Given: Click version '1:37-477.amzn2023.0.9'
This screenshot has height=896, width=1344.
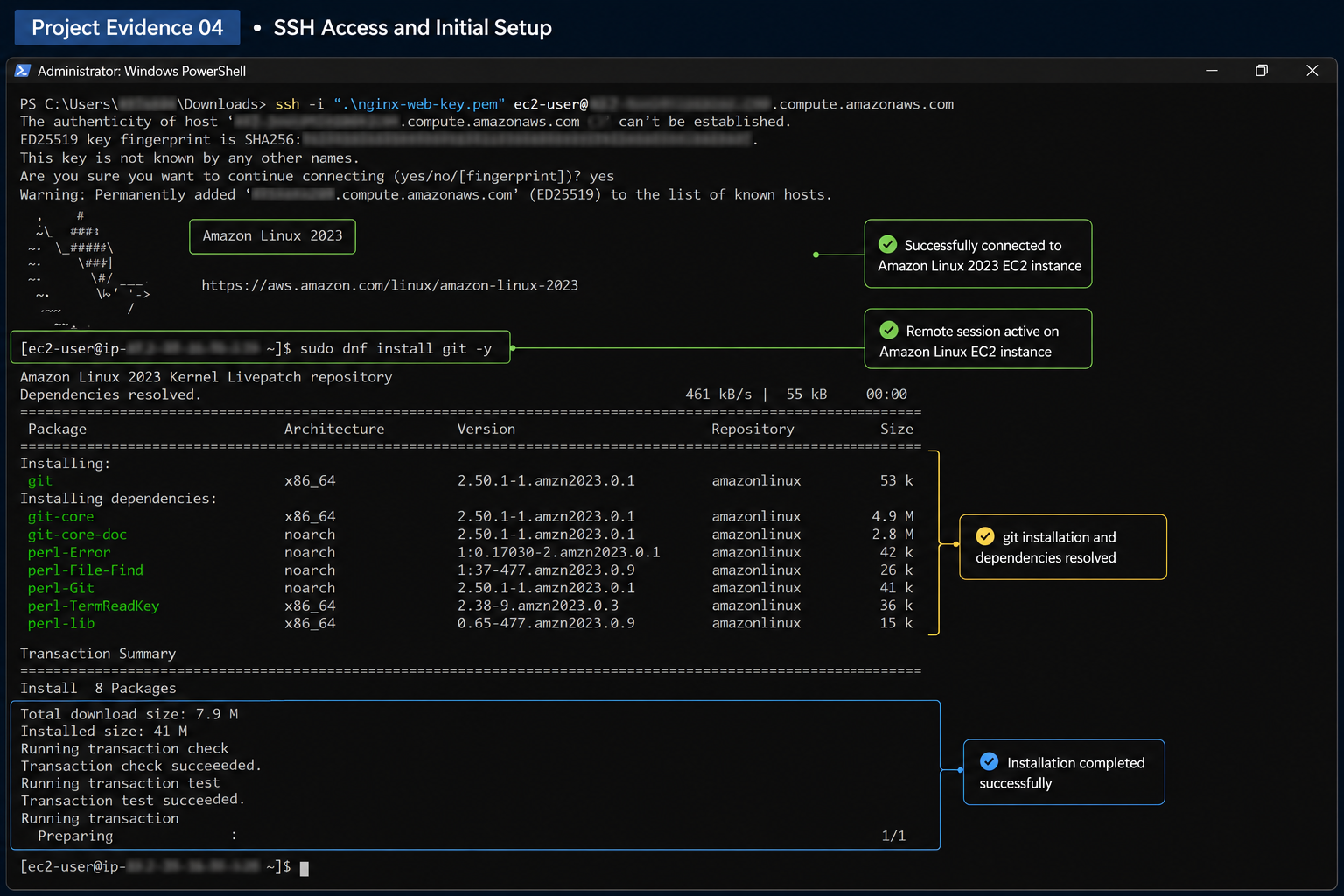Looking at the screenshot, I should click(546, 570).
